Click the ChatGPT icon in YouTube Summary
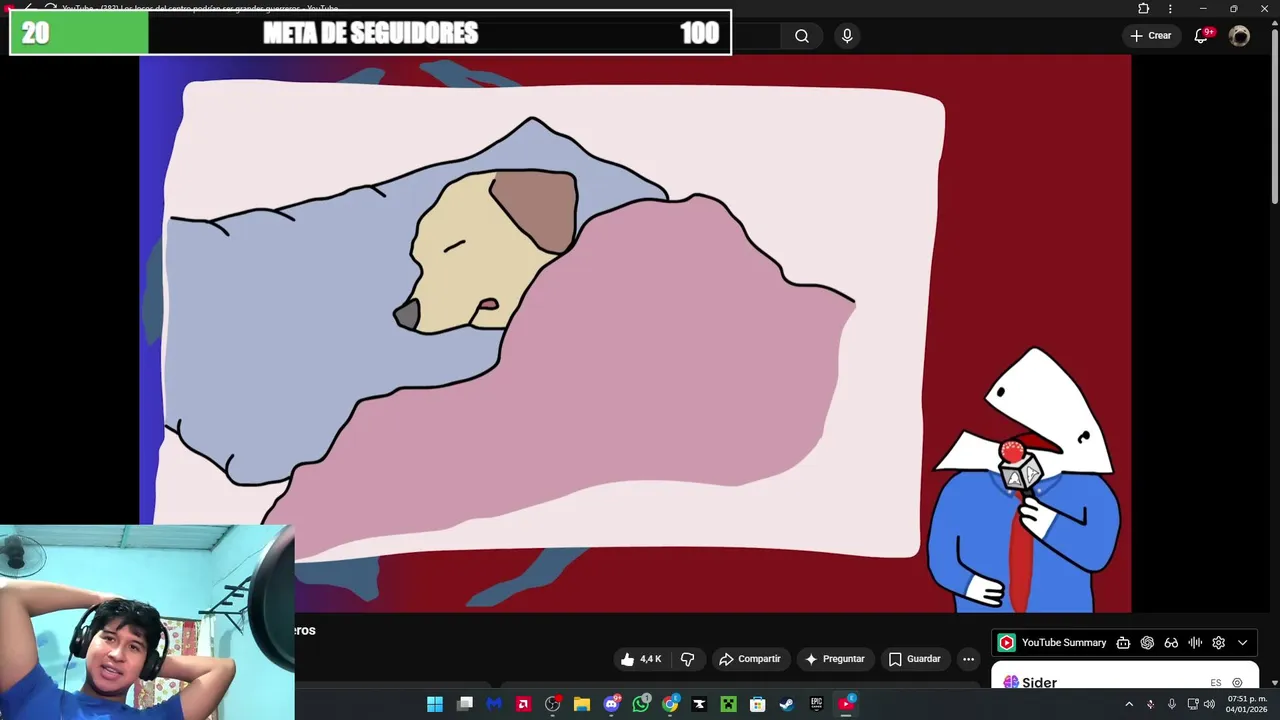This screenshot has width=1280, height=720. tap(1147, 643)
